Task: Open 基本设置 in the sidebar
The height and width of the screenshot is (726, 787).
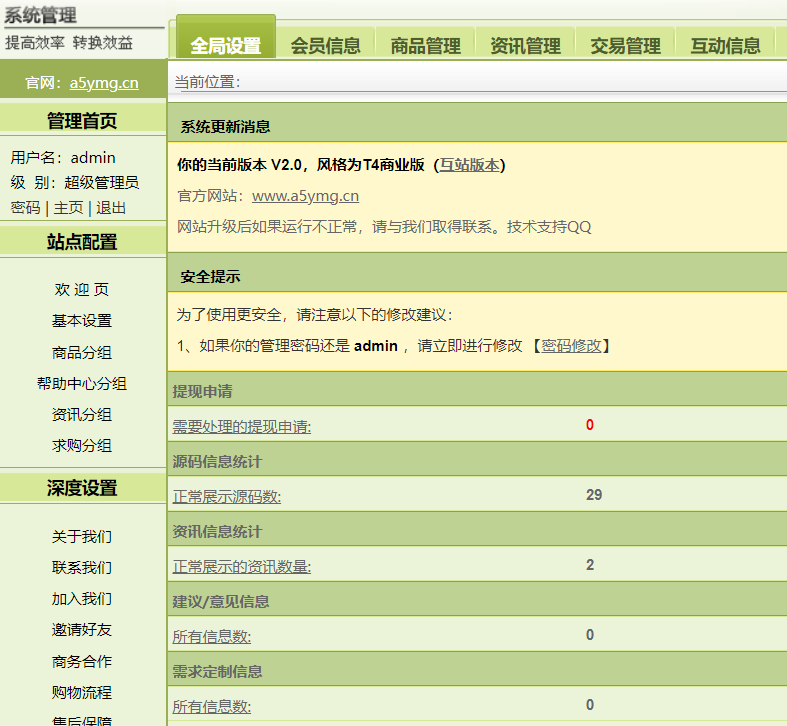Action: (x=82, y=321)
